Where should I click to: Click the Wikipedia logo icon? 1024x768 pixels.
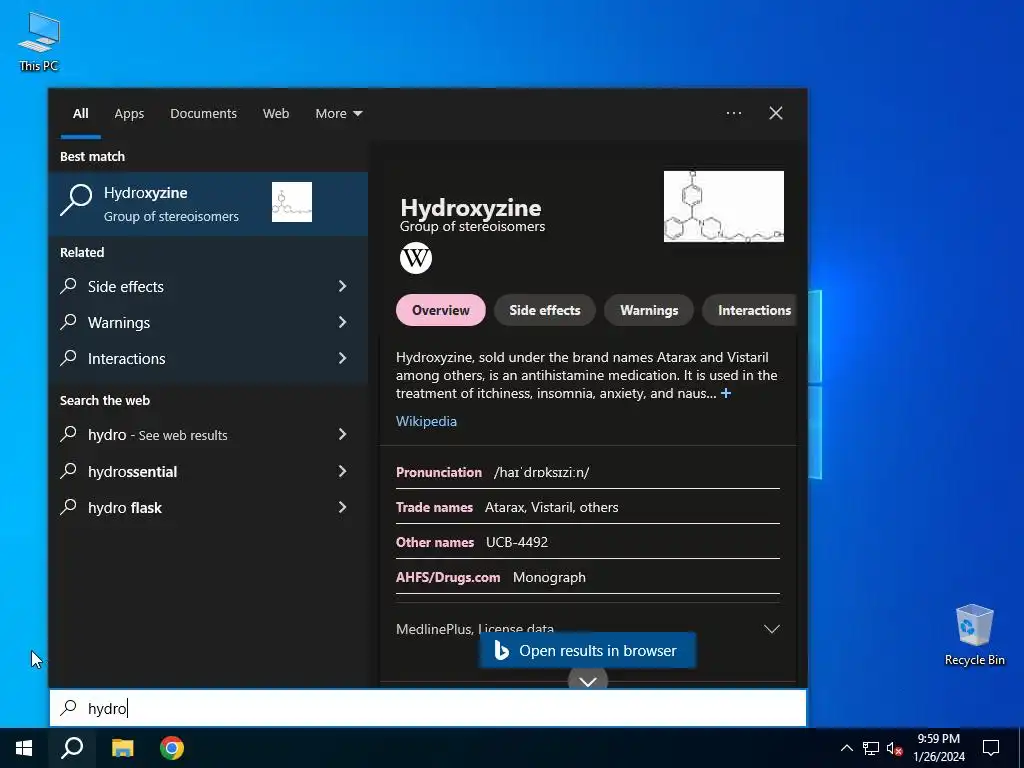pyautogui.click(x=416, y=258)
